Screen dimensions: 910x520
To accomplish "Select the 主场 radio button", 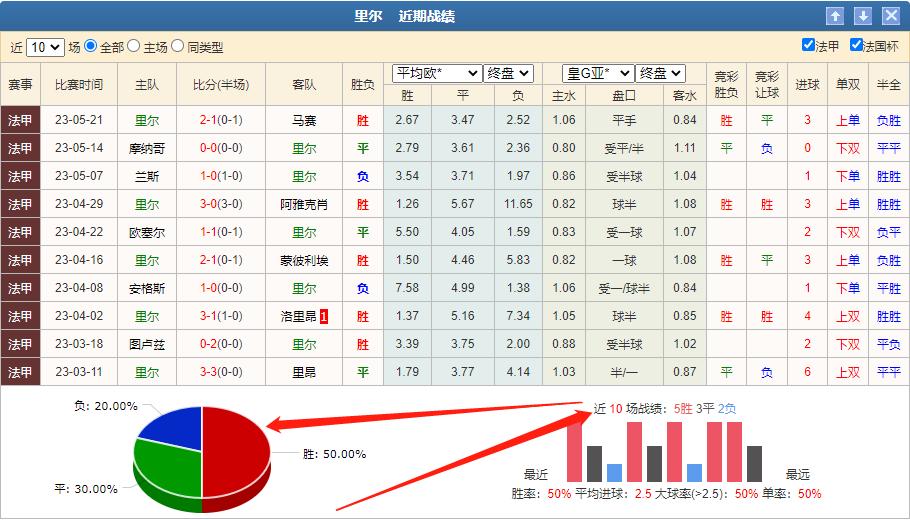I will pyautogui.click(x=133, y=46).
